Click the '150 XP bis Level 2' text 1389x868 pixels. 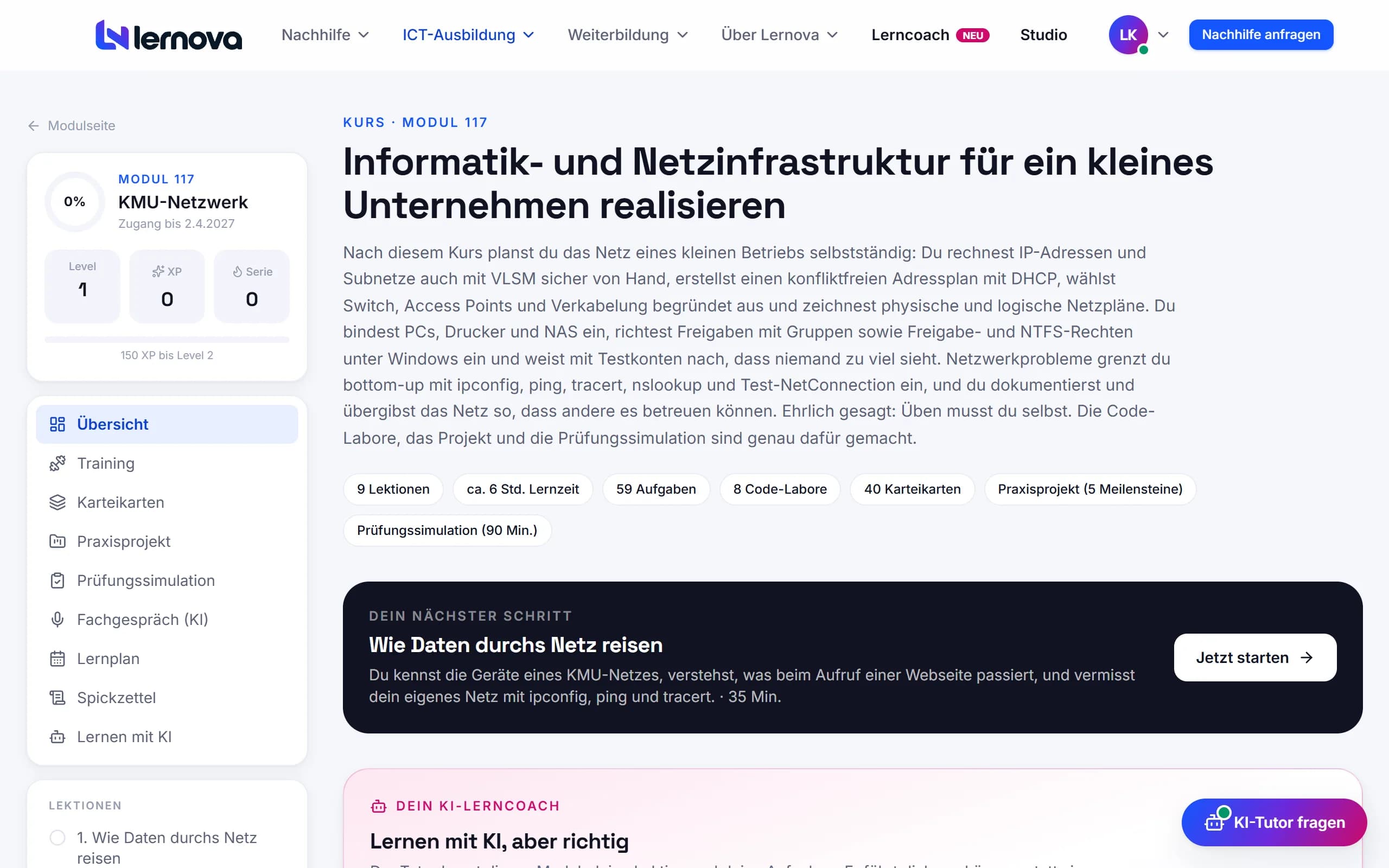point(167,355)
